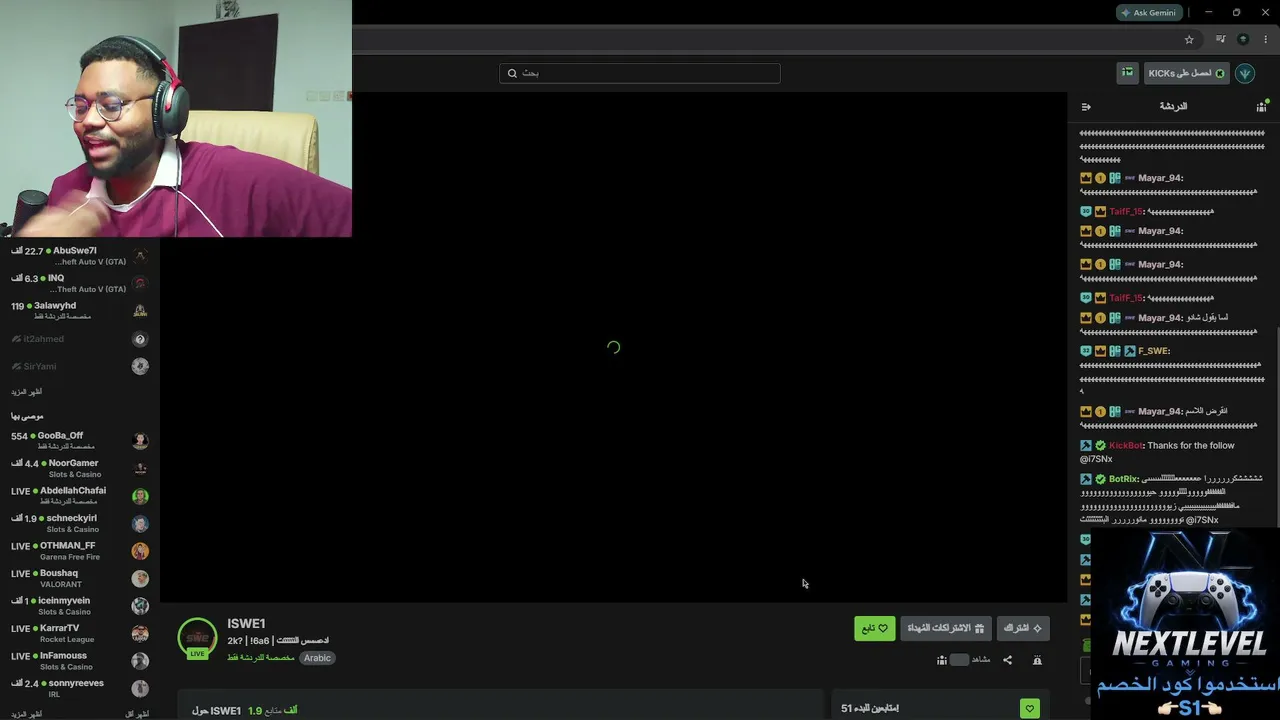The height and width of the screenshot is (720, 1280).
Task: Click the احصل على KICKs button
Action: [x=1186, y=73]
